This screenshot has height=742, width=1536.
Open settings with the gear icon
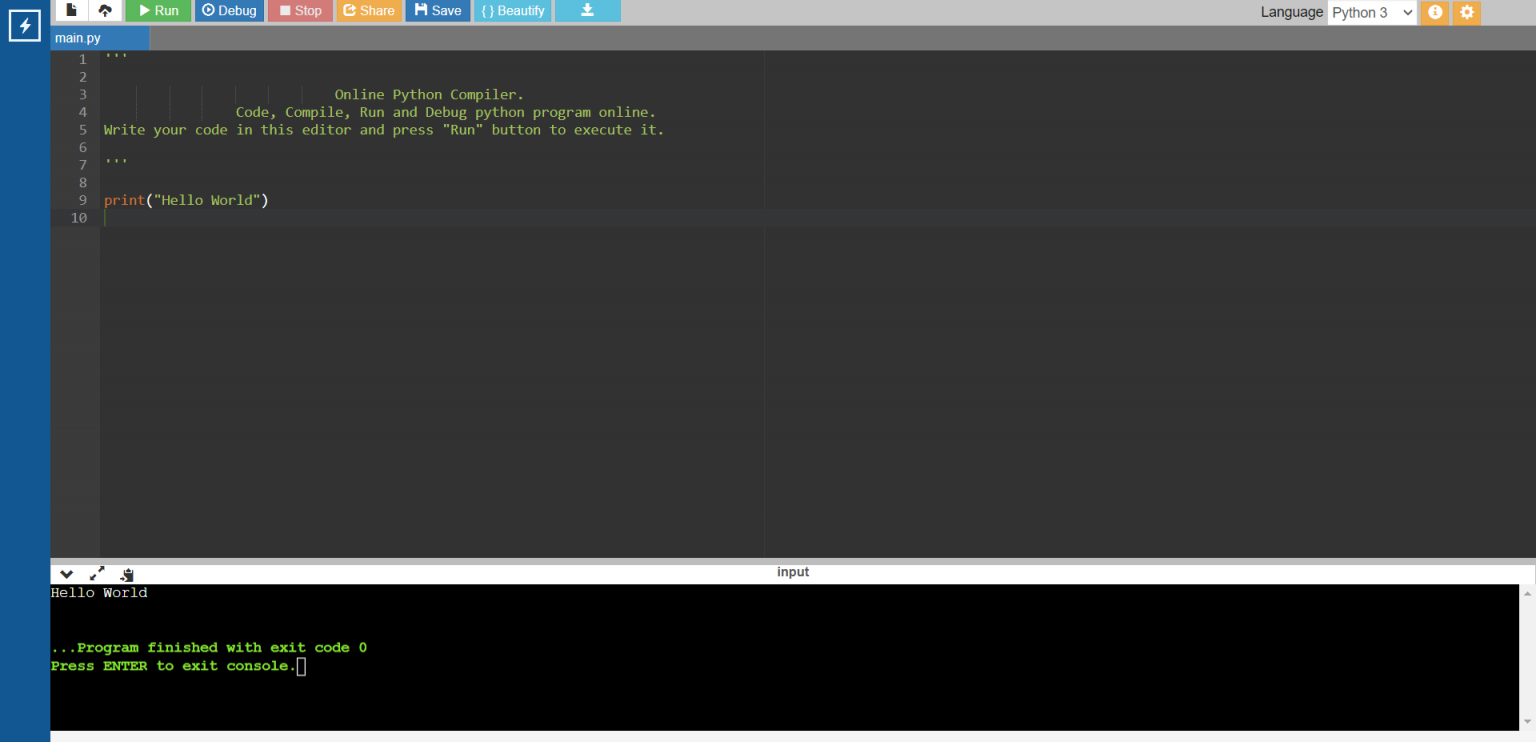coord(1467,12)
